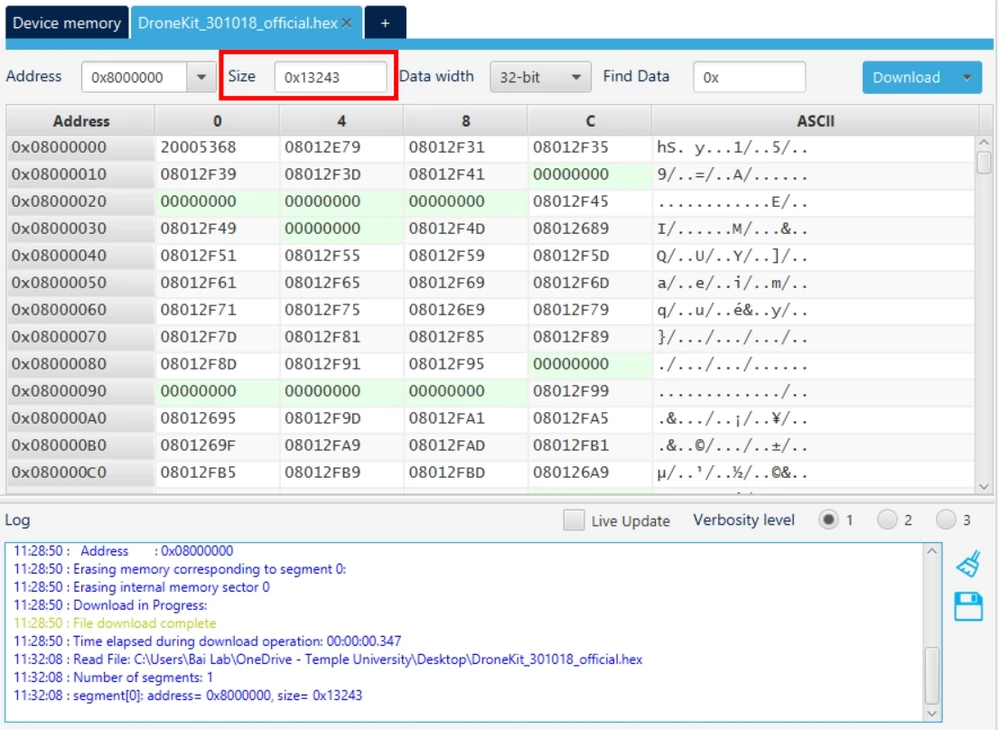Enable the Live Update checkbox

(x=574, y=520)
